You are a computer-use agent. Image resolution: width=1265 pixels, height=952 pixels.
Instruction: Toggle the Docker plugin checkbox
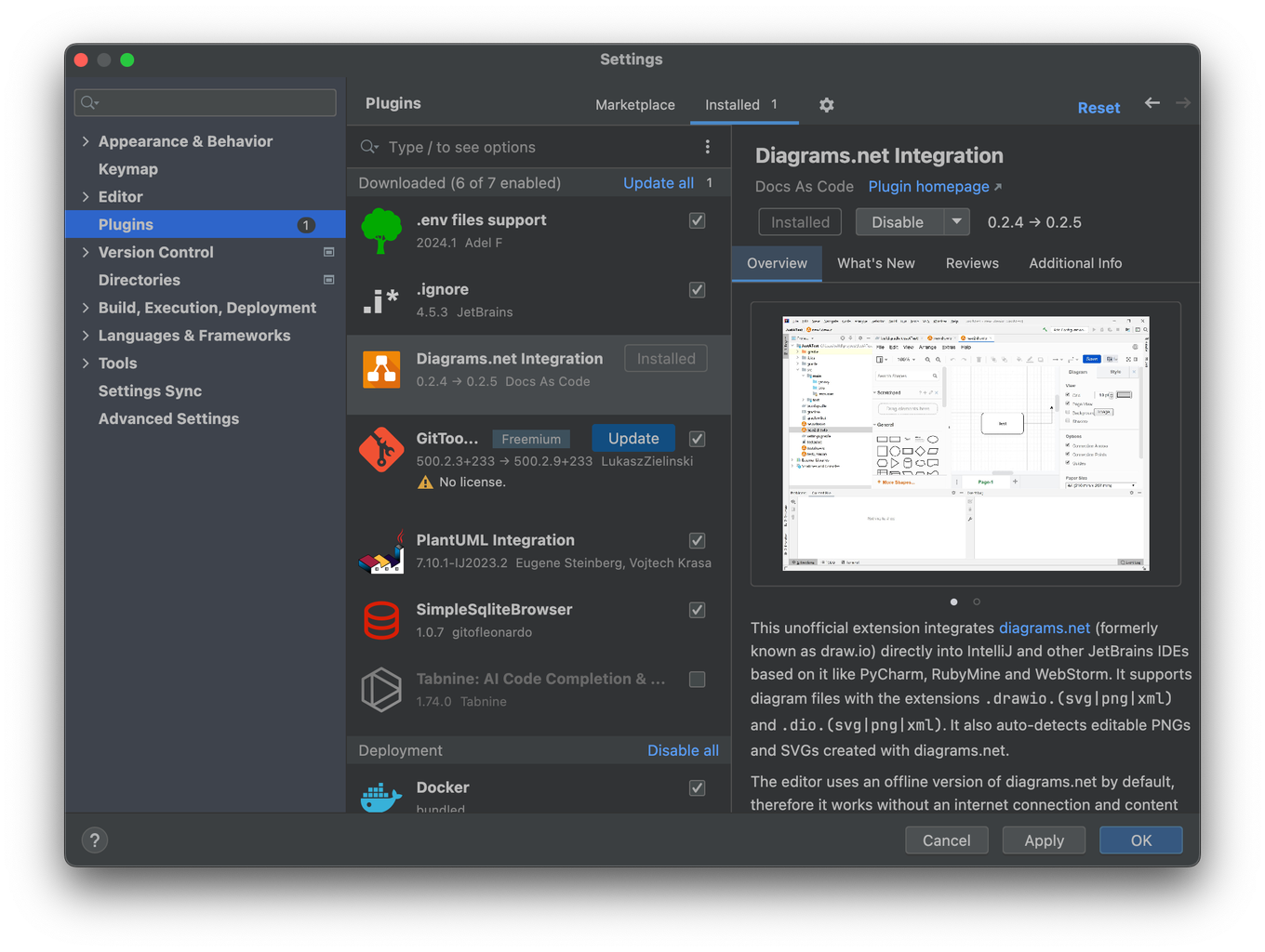pyautogui.click(x=697, y=787)
